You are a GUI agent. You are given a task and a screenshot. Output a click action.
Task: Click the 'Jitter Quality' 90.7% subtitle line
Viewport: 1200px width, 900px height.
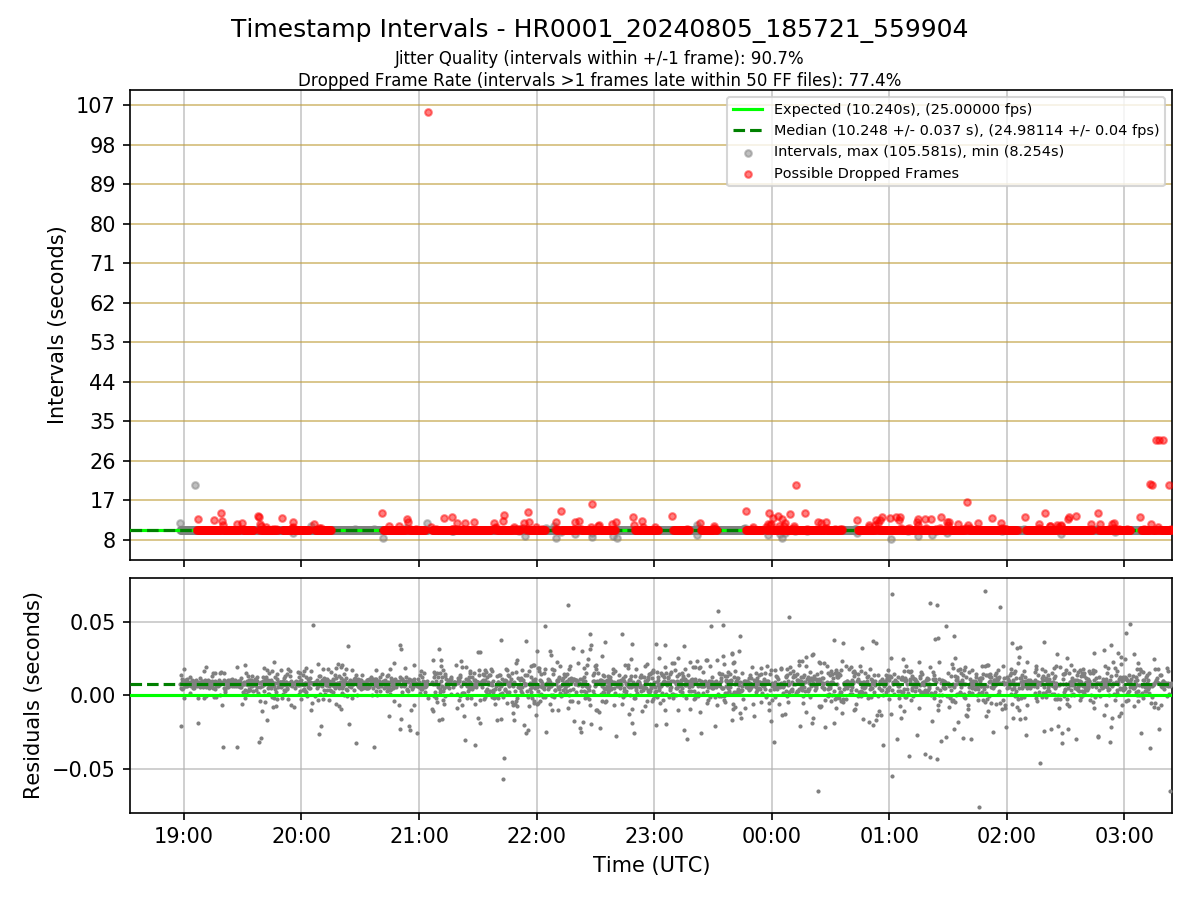click(x=599, y=58)
